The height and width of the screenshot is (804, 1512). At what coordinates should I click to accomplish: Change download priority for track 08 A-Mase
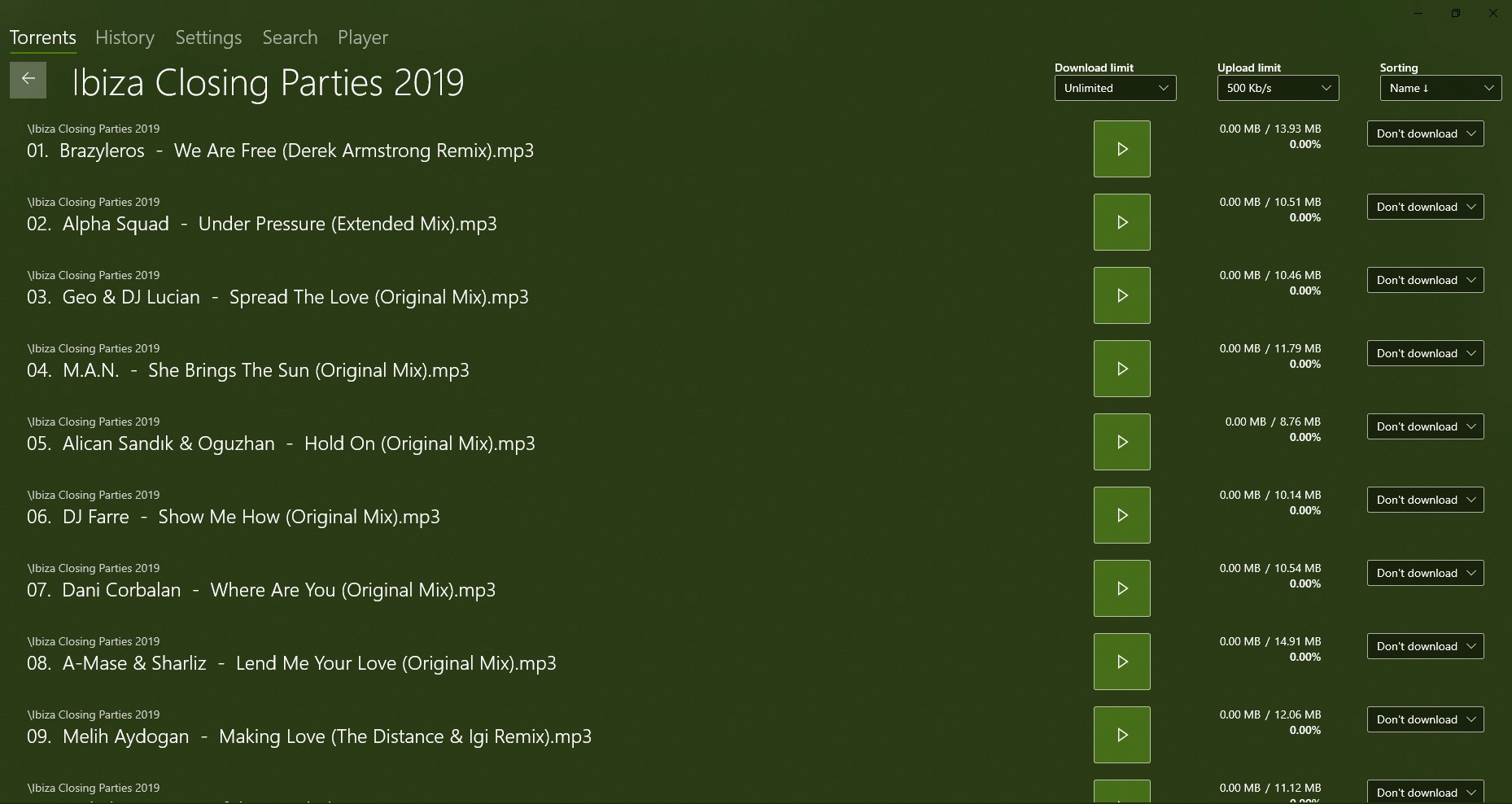tap(1425, 646)
